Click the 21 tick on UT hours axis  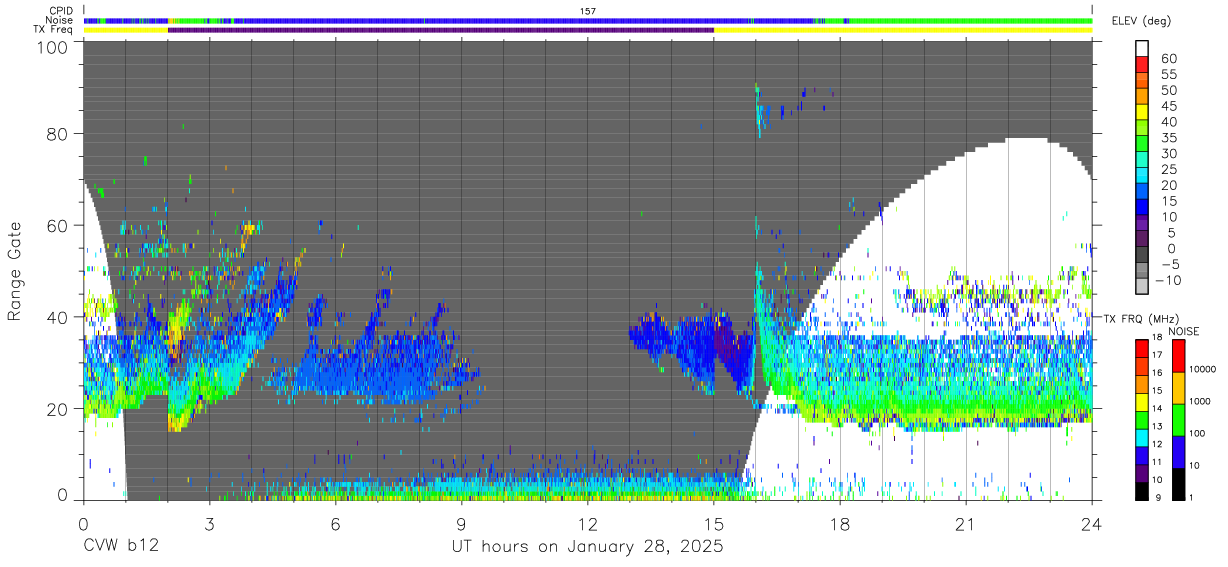click(x=966, y=524)
